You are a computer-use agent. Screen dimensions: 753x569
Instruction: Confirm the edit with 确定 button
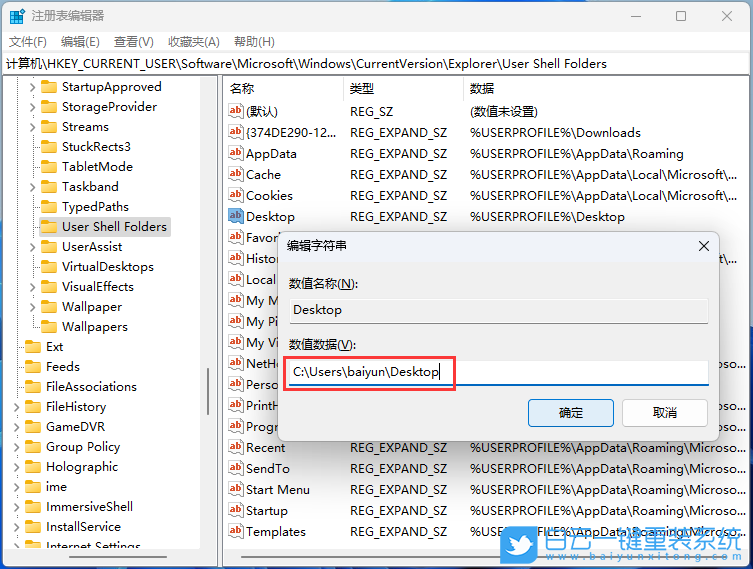click(571, 412)
